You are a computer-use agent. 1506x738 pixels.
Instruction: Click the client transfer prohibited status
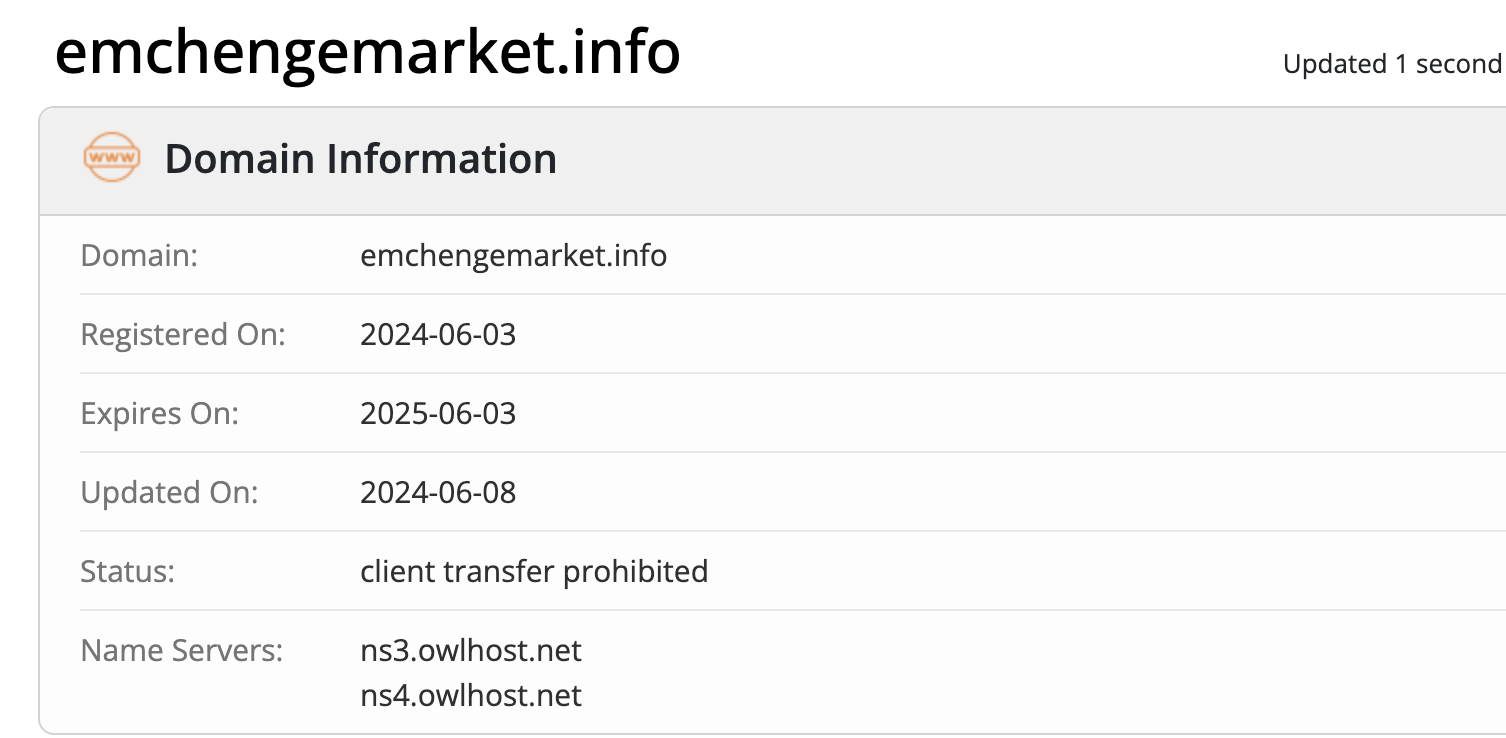pos(534,571)
